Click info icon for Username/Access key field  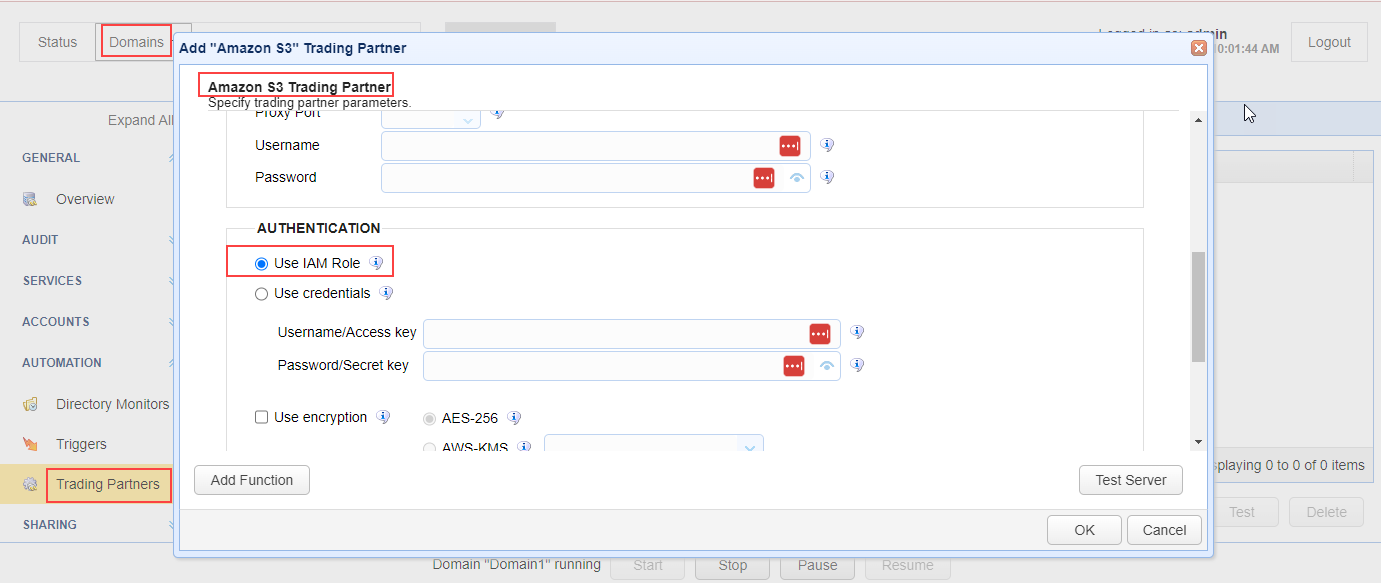(857, 333)
